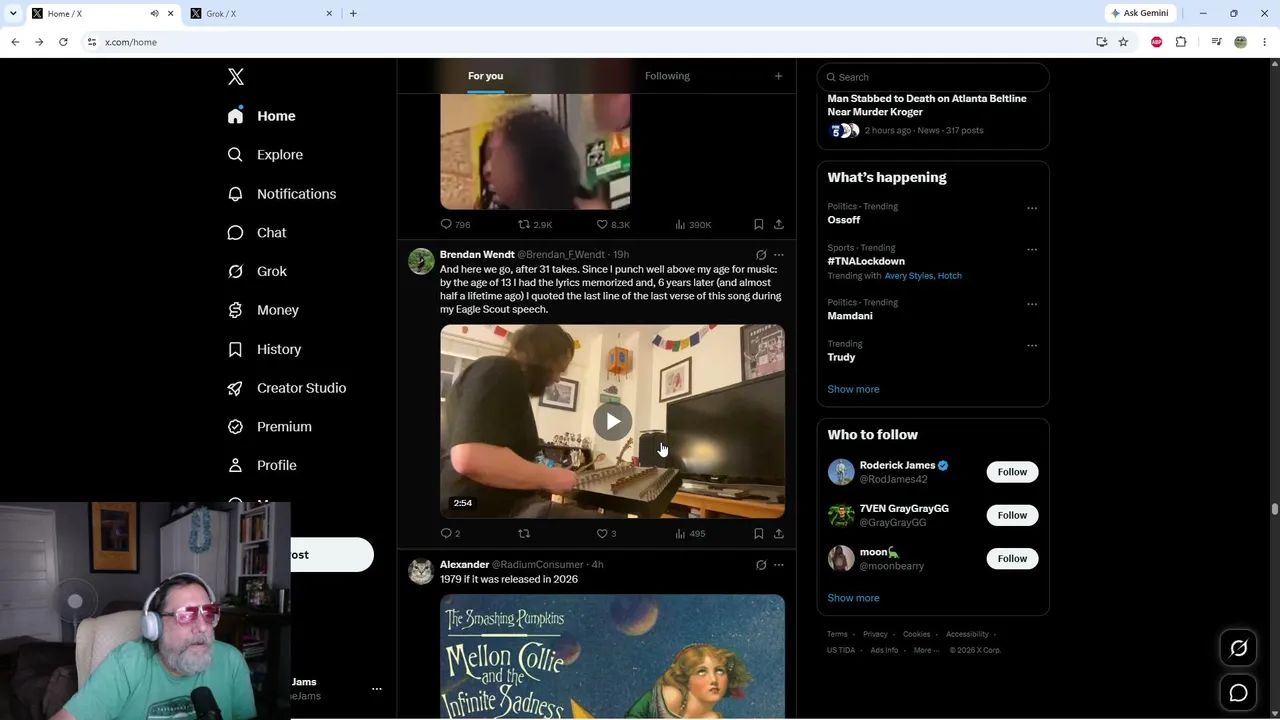Reply to Brendan Wendt's post
Screen dimensions: 1280x720
446,534
